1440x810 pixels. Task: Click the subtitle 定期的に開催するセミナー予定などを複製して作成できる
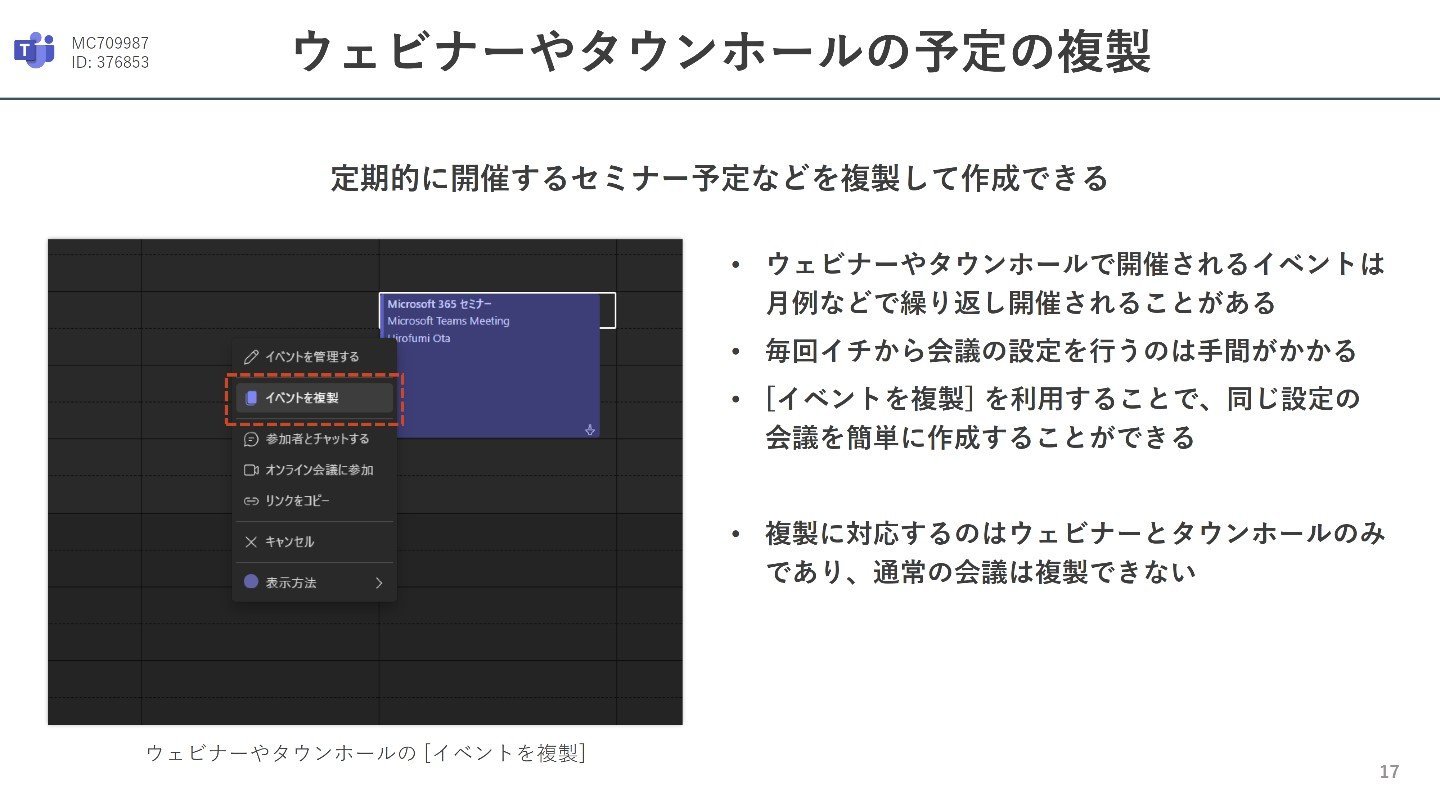point(720,178)
